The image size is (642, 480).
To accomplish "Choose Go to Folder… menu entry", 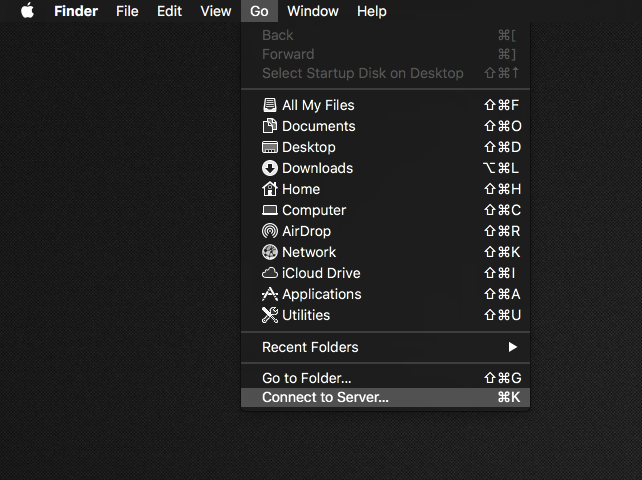I will coord(385,378).
